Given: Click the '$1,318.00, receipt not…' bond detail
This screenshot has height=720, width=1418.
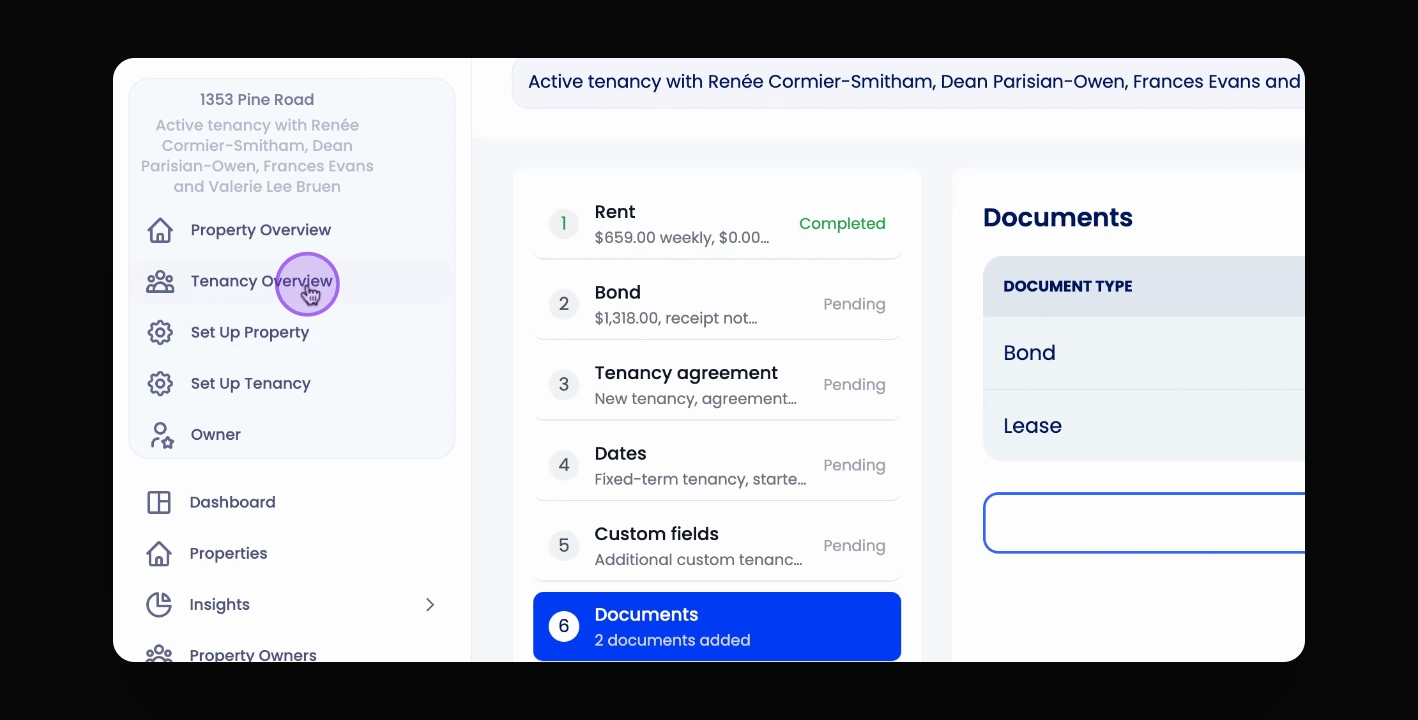Looking at the screenshot, I should click(676, 318).
